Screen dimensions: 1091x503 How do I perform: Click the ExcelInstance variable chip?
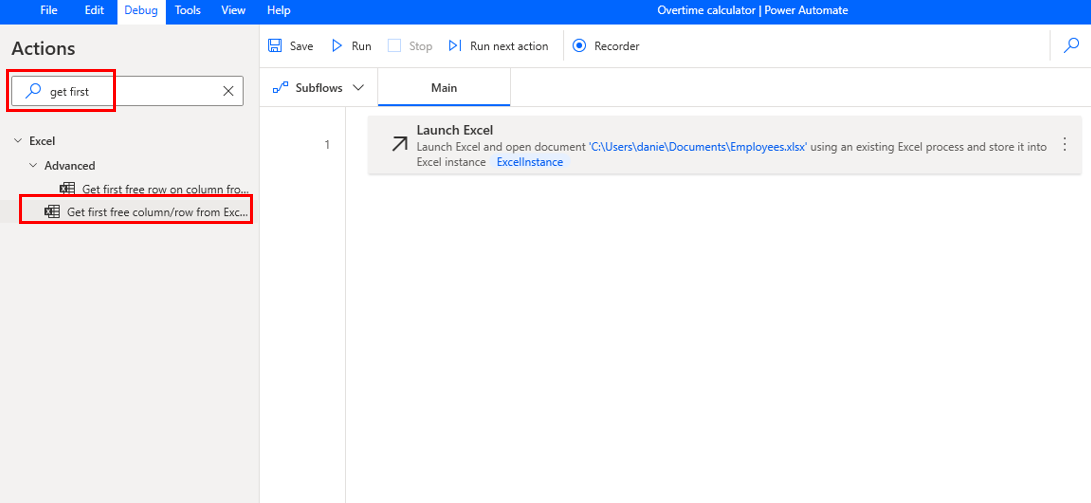click(x=529, y=162)
